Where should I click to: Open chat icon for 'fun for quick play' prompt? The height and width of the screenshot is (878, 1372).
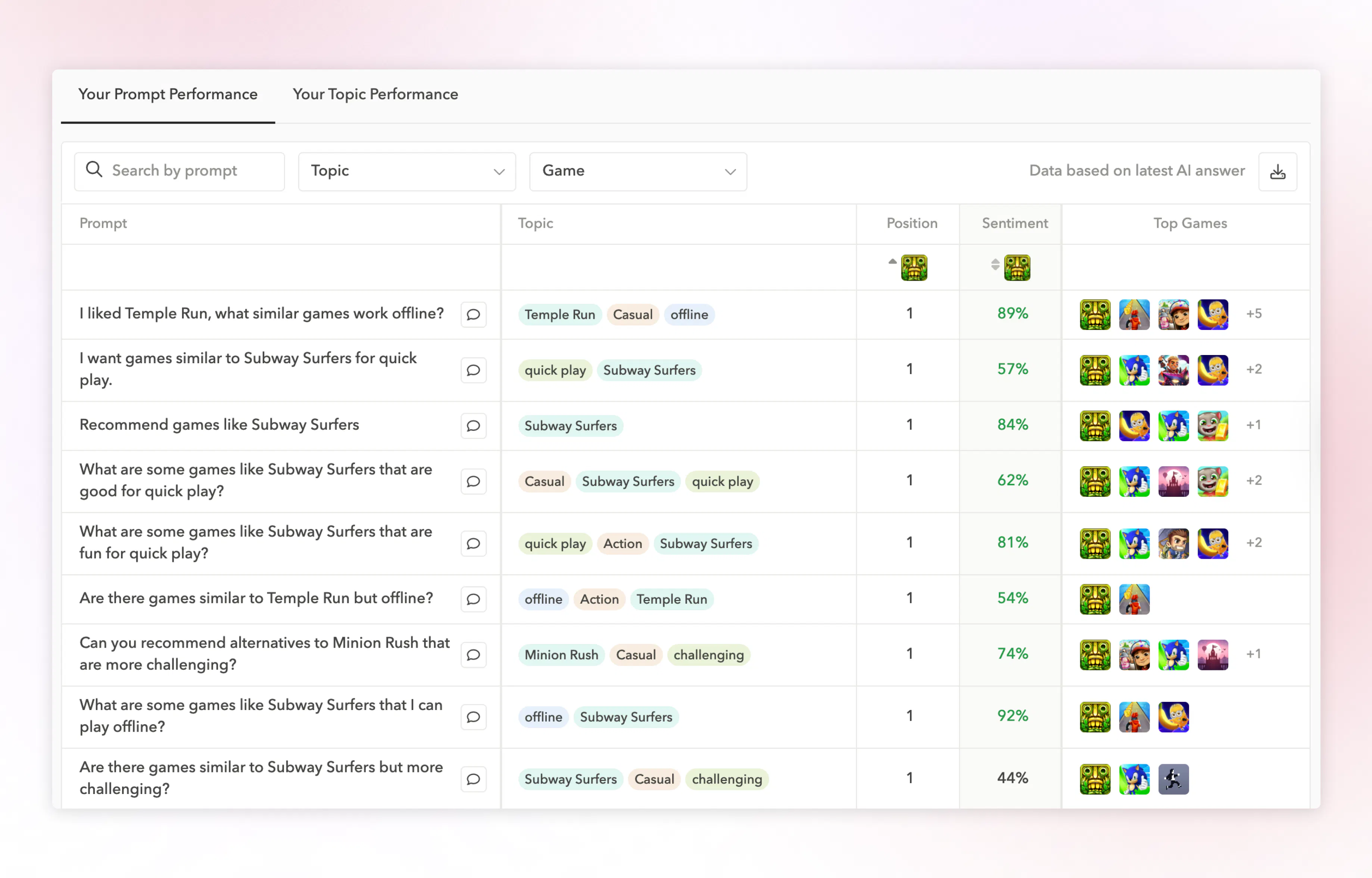(x=473, y=543)
